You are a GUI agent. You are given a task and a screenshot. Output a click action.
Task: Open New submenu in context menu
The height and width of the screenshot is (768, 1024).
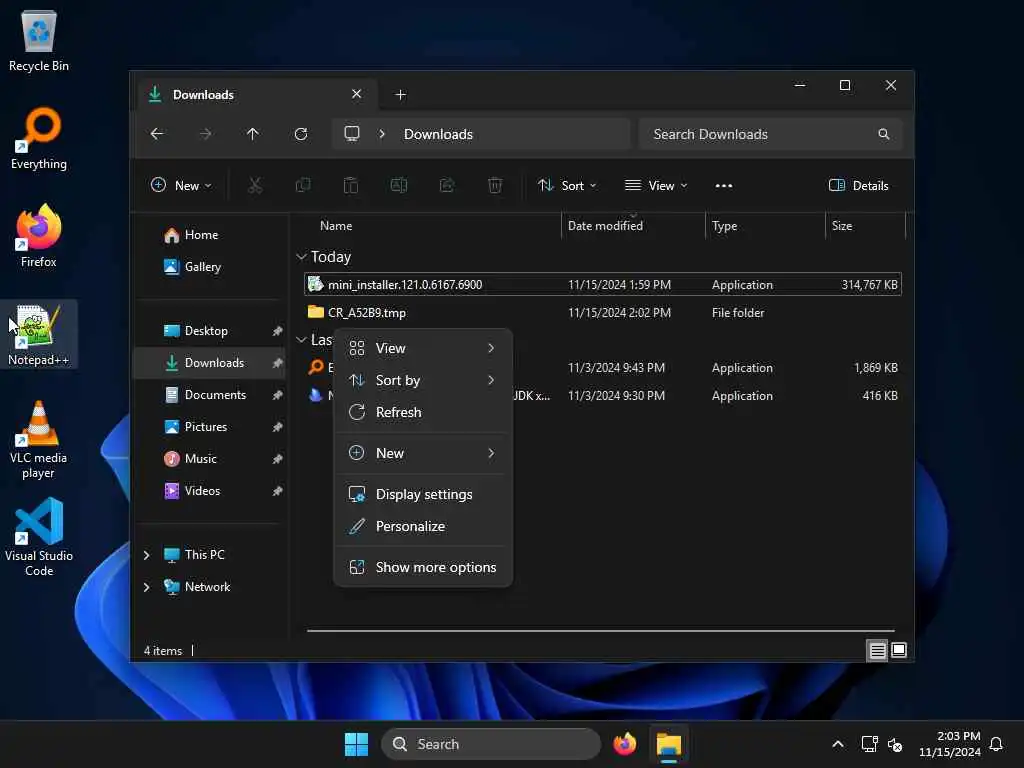coord(423,453)
